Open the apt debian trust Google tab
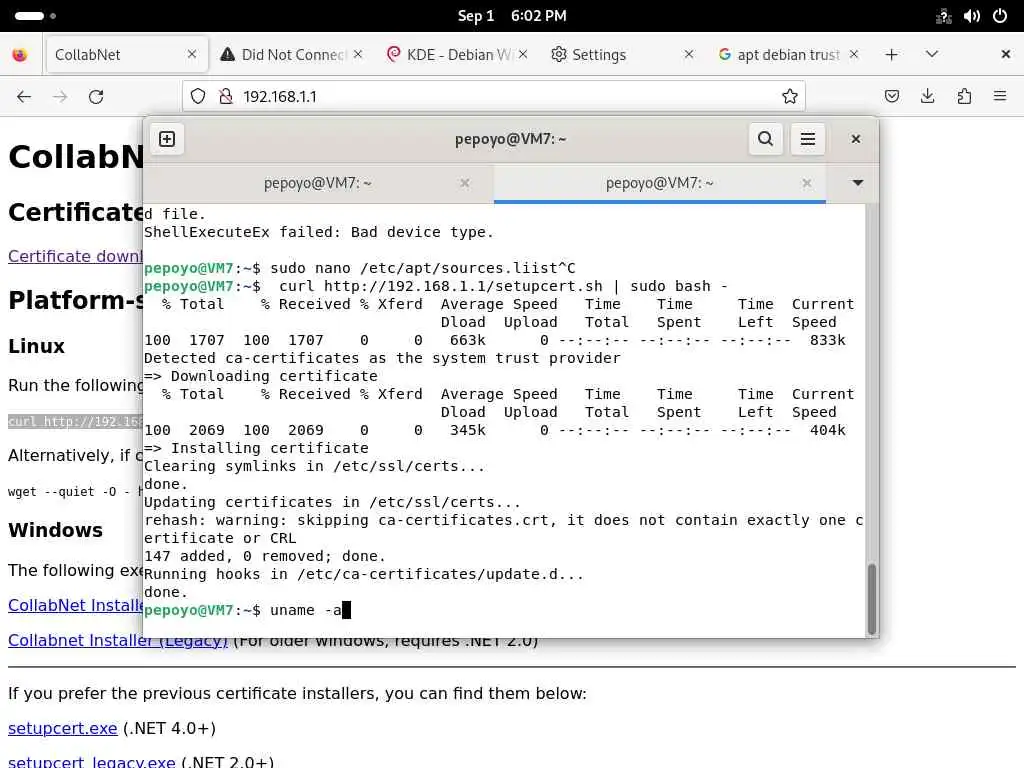1024x768 pixels. pos(788,55)
